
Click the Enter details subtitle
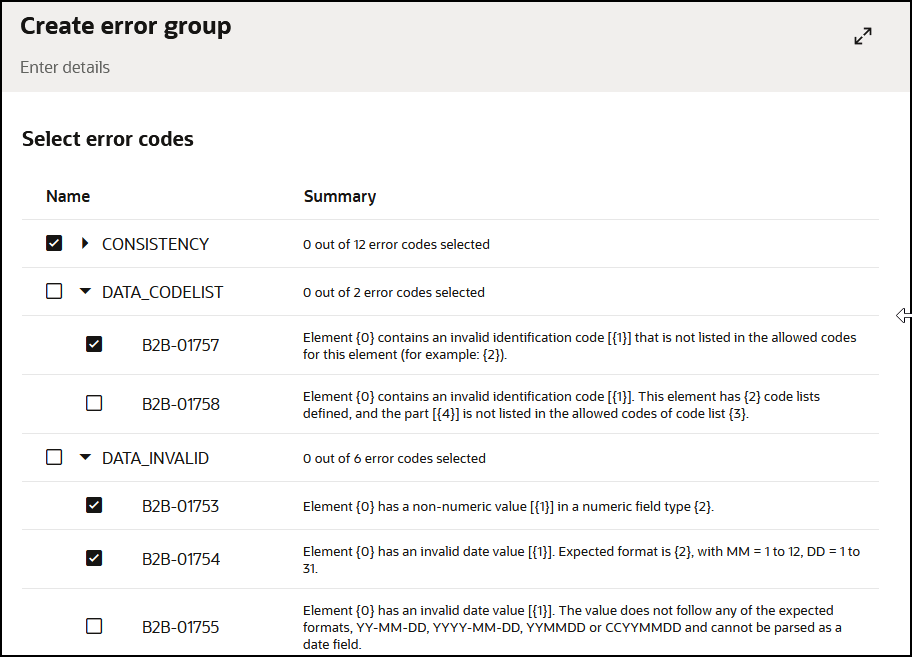click(x=65, y=67)
